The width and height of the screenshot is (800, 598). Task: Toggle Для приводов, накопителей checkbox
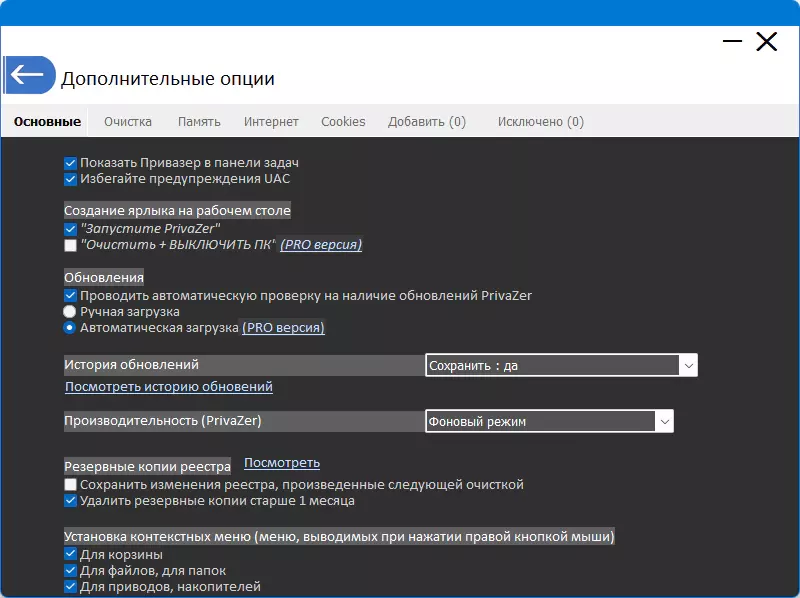click(x=70, y=586)
